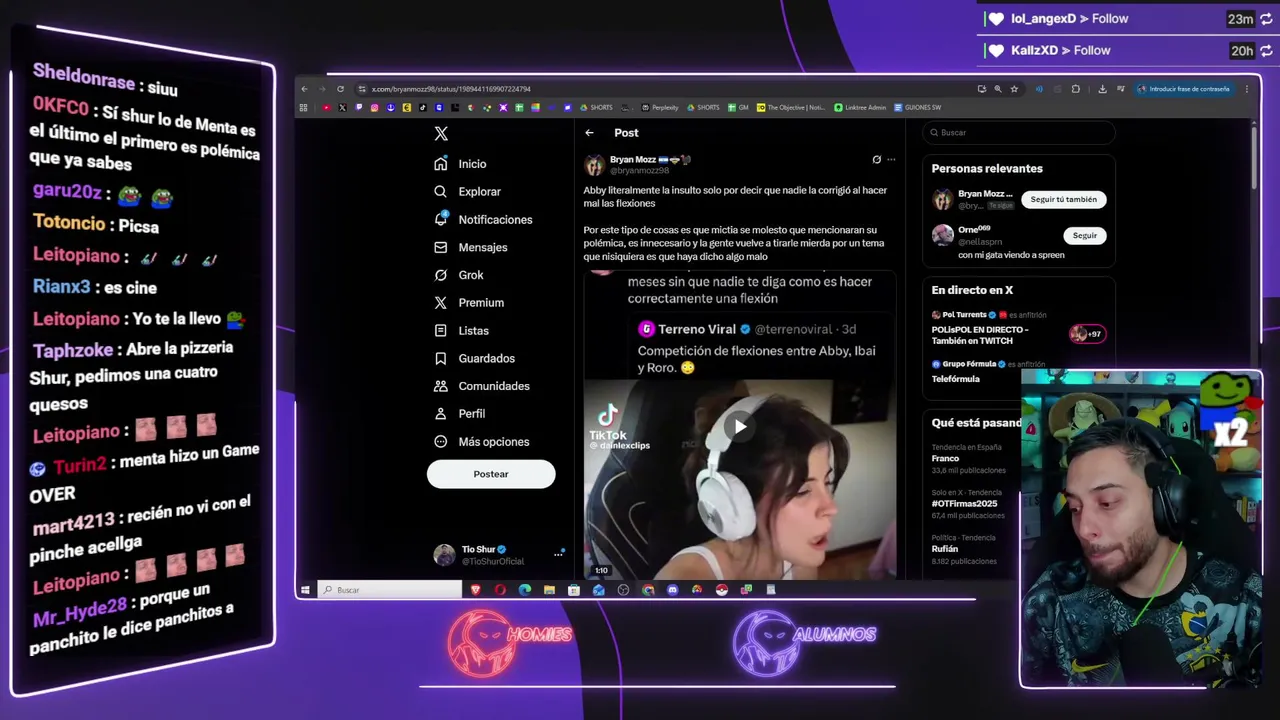Open Microsoft Store from taskbar
Screen dimensions: 1280x720
573,590
